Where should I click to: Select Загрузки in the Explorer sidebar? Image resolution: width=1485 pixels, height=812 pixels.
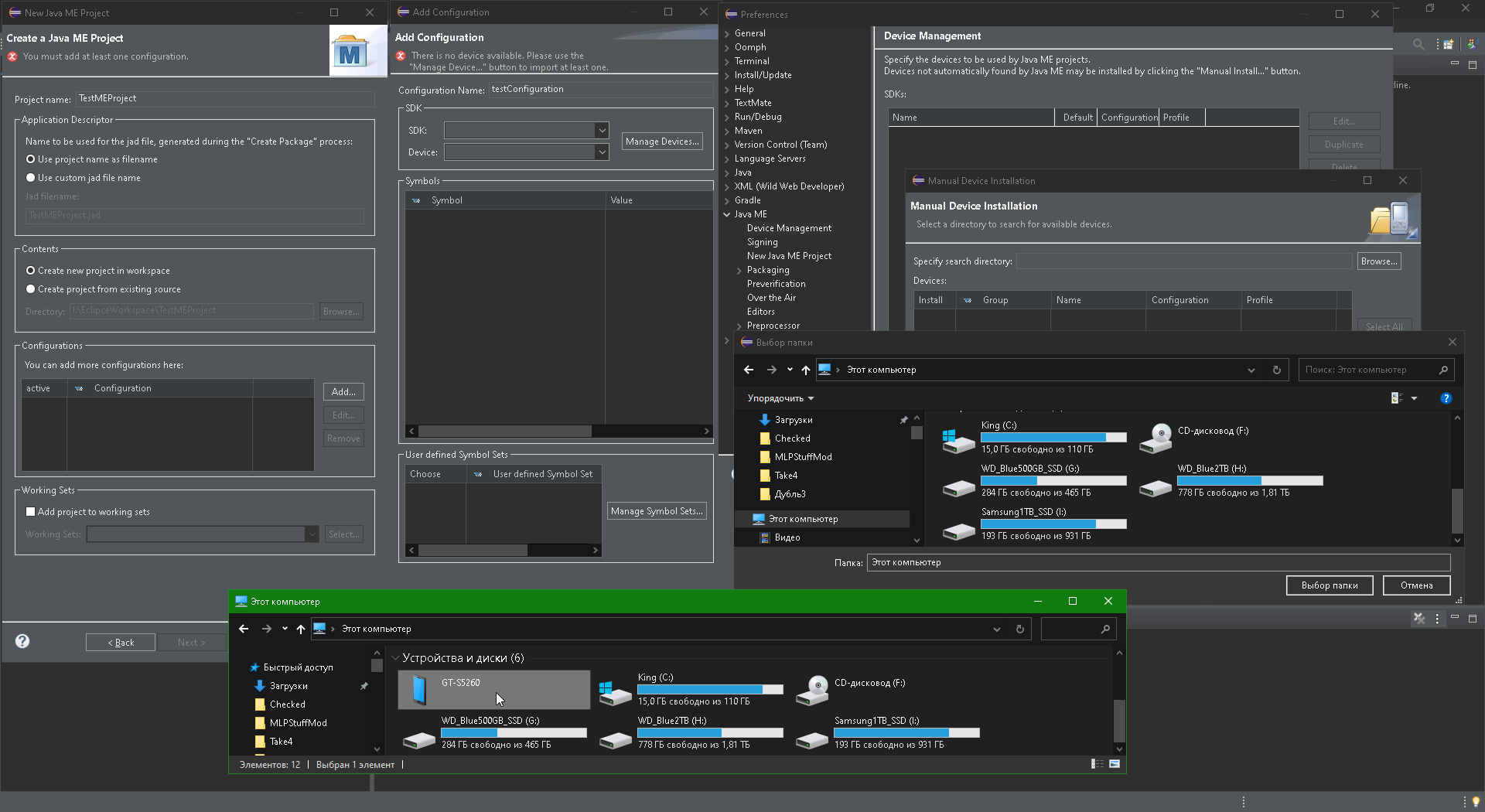pyautogui.click(x=288, y=686)
